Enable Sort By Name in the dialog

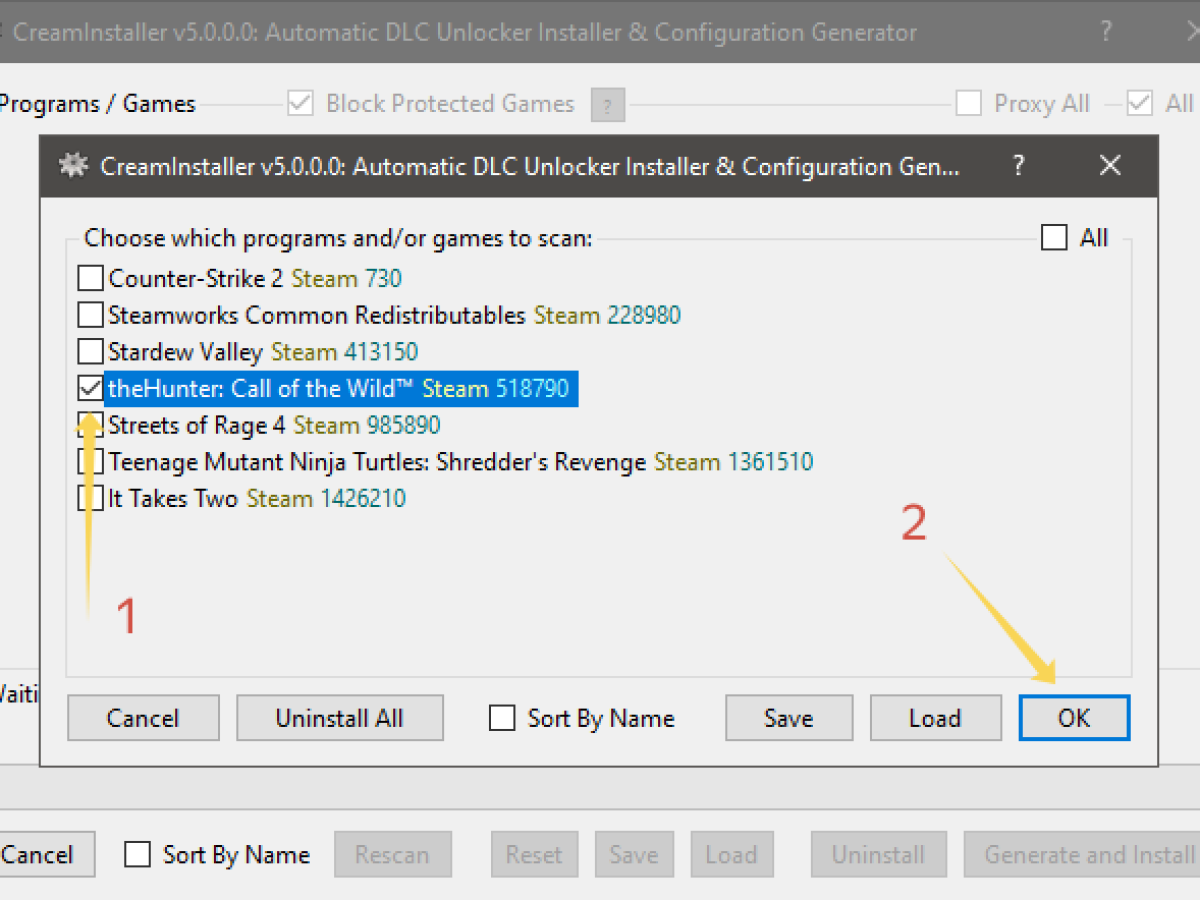coord(502,718)
